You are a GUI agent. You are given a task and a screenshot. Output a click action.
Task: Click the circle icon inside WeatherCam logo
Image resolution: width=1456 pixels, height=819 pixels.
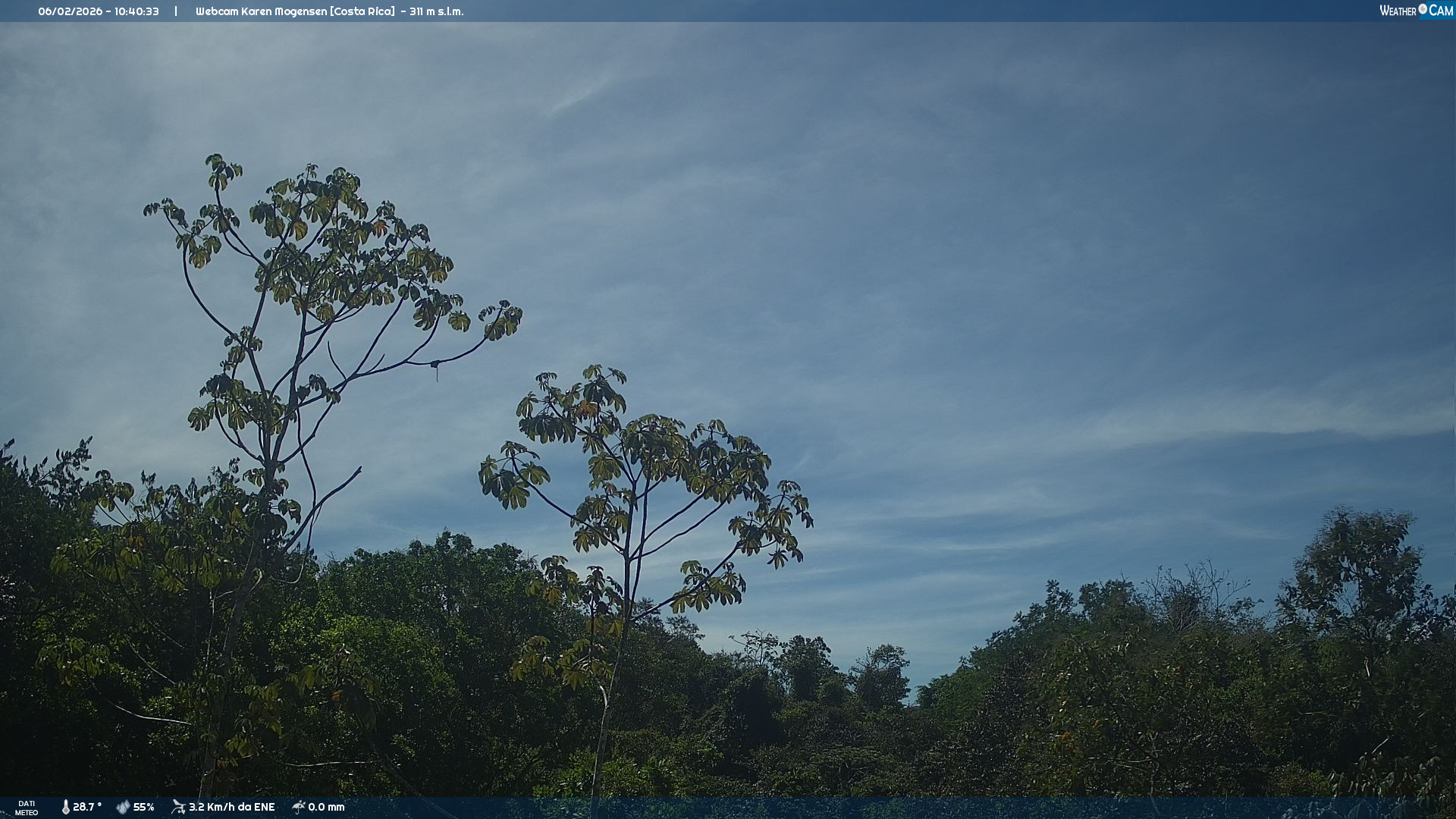(1423, 9)
